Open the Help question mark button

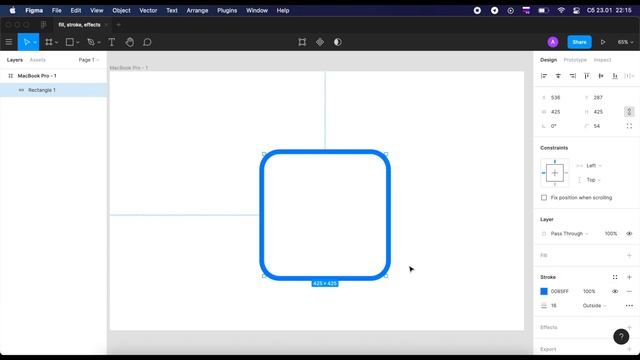pyautogui.click(x=621, y=337)
